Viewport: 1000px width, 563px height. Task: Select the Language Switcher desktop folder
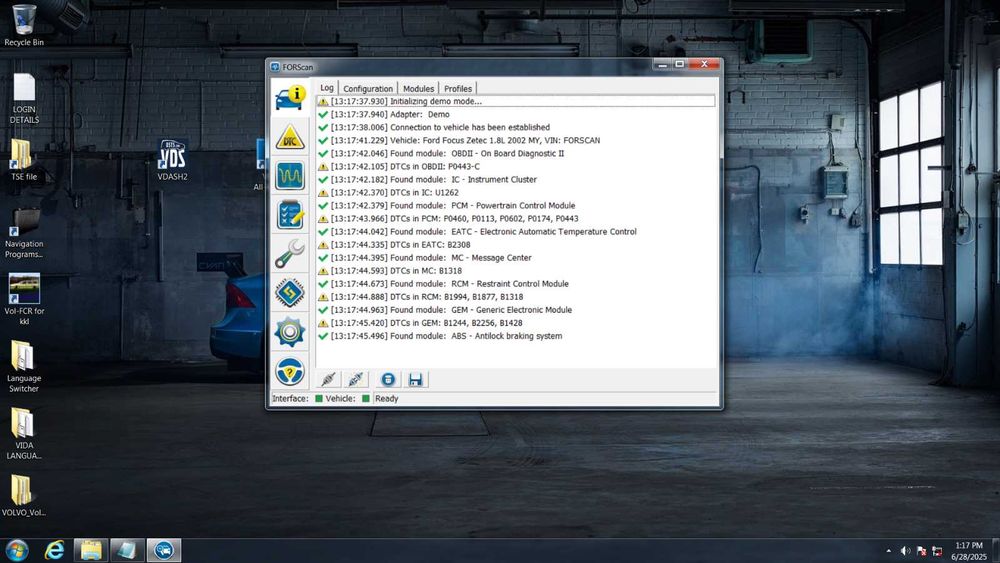24,367
